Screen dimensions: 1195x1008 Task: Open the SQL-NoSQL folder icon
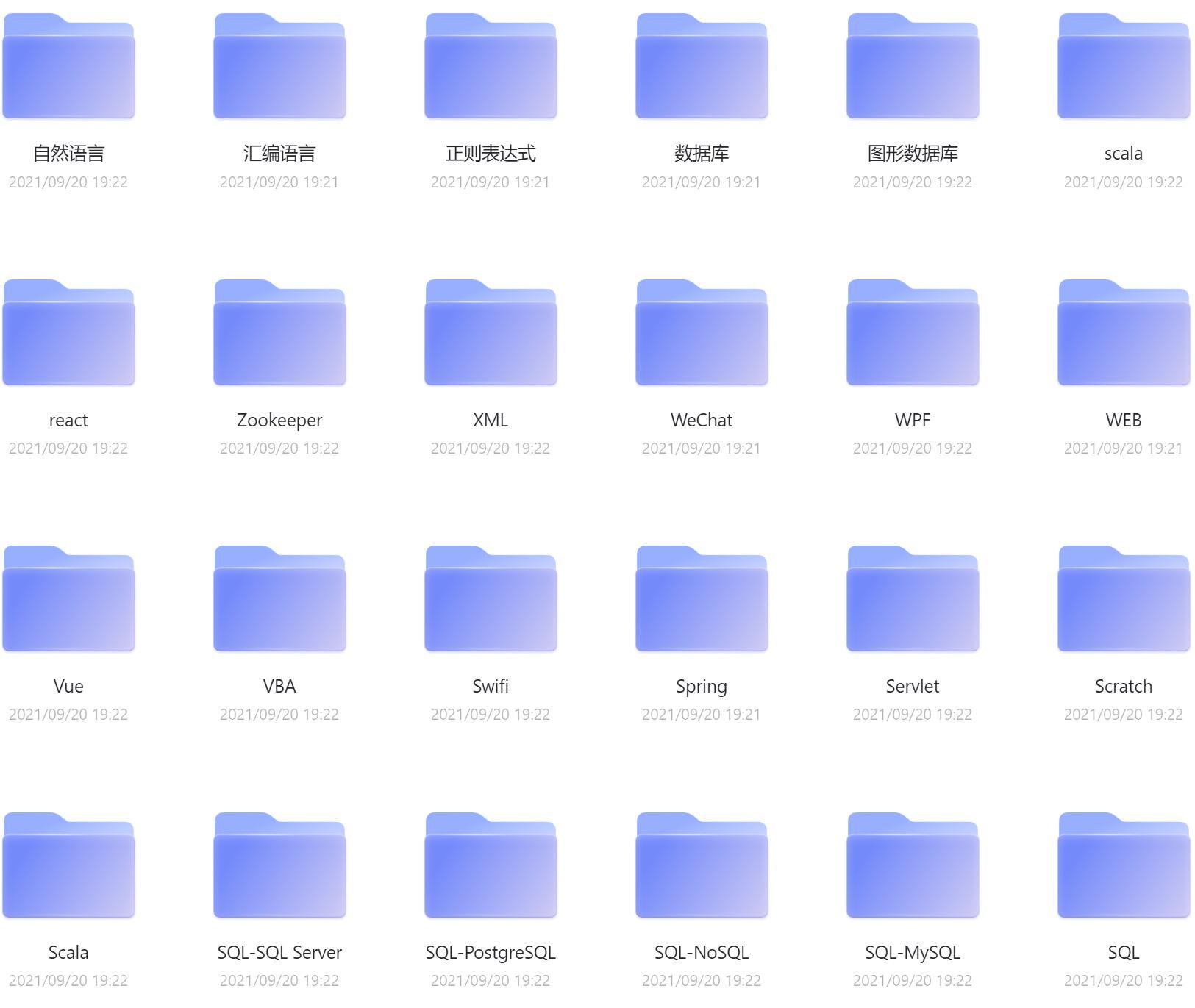pos(702,865)
